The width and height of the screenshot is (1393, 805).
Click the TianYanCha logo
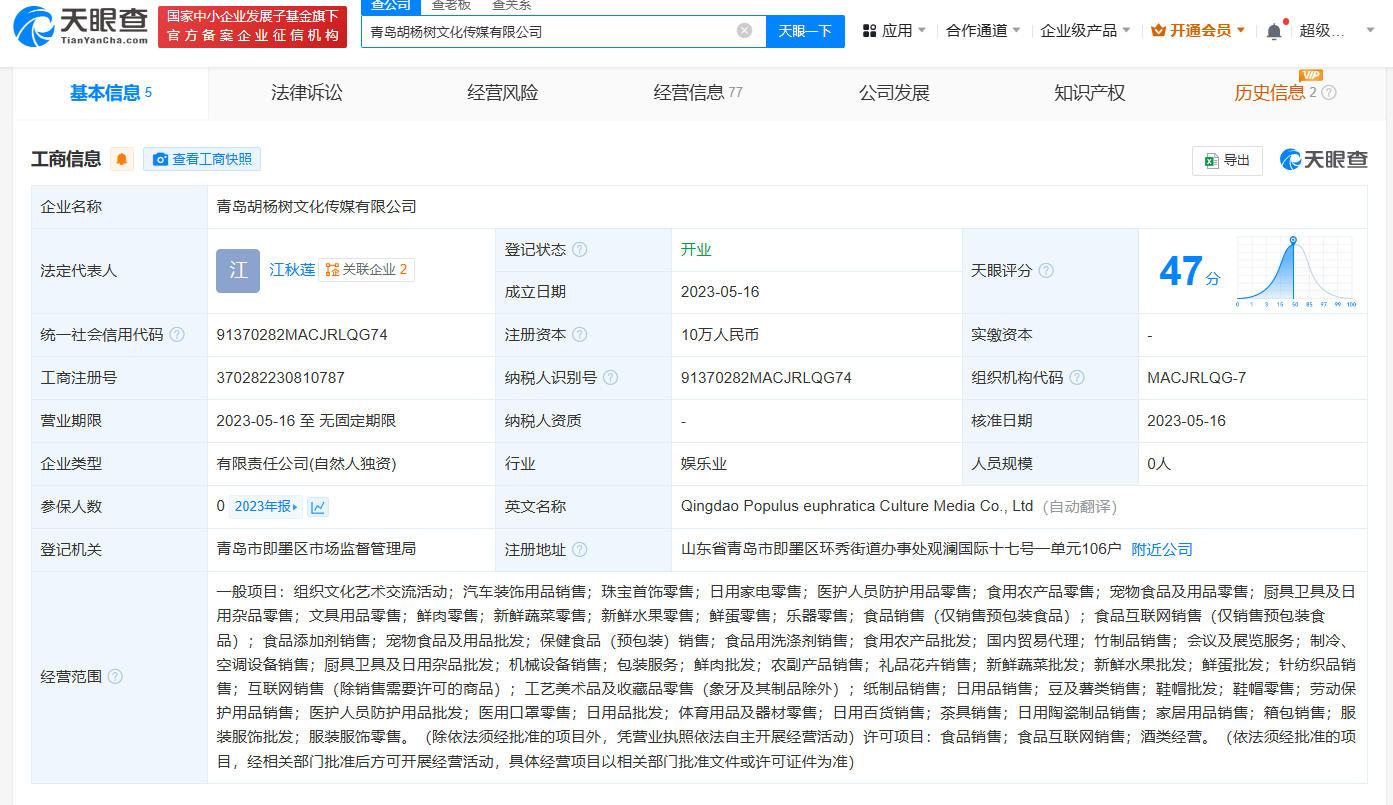tap(81, 28)
